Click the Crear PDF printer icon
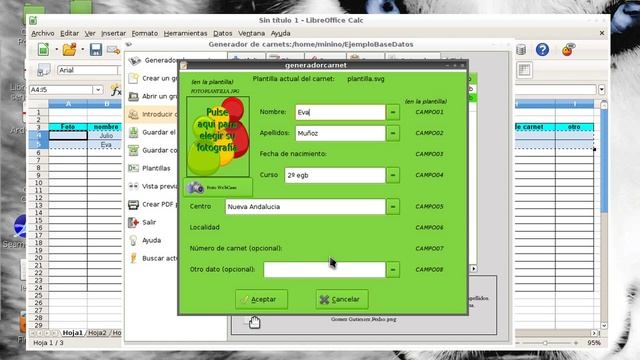The height and width of the screenshot is (360, 640). 133,204
